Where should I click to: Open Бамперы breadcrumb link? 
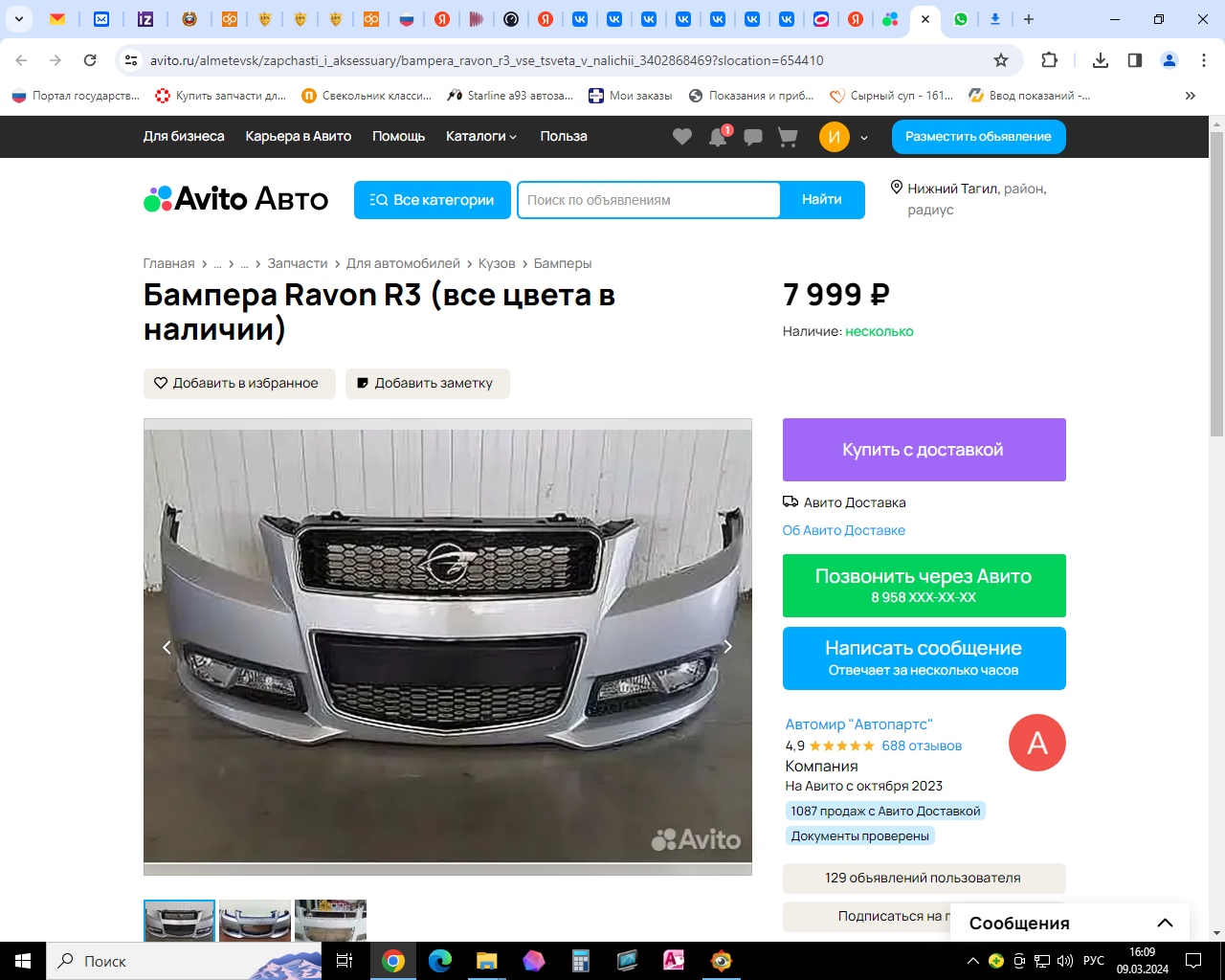[563, 263]
